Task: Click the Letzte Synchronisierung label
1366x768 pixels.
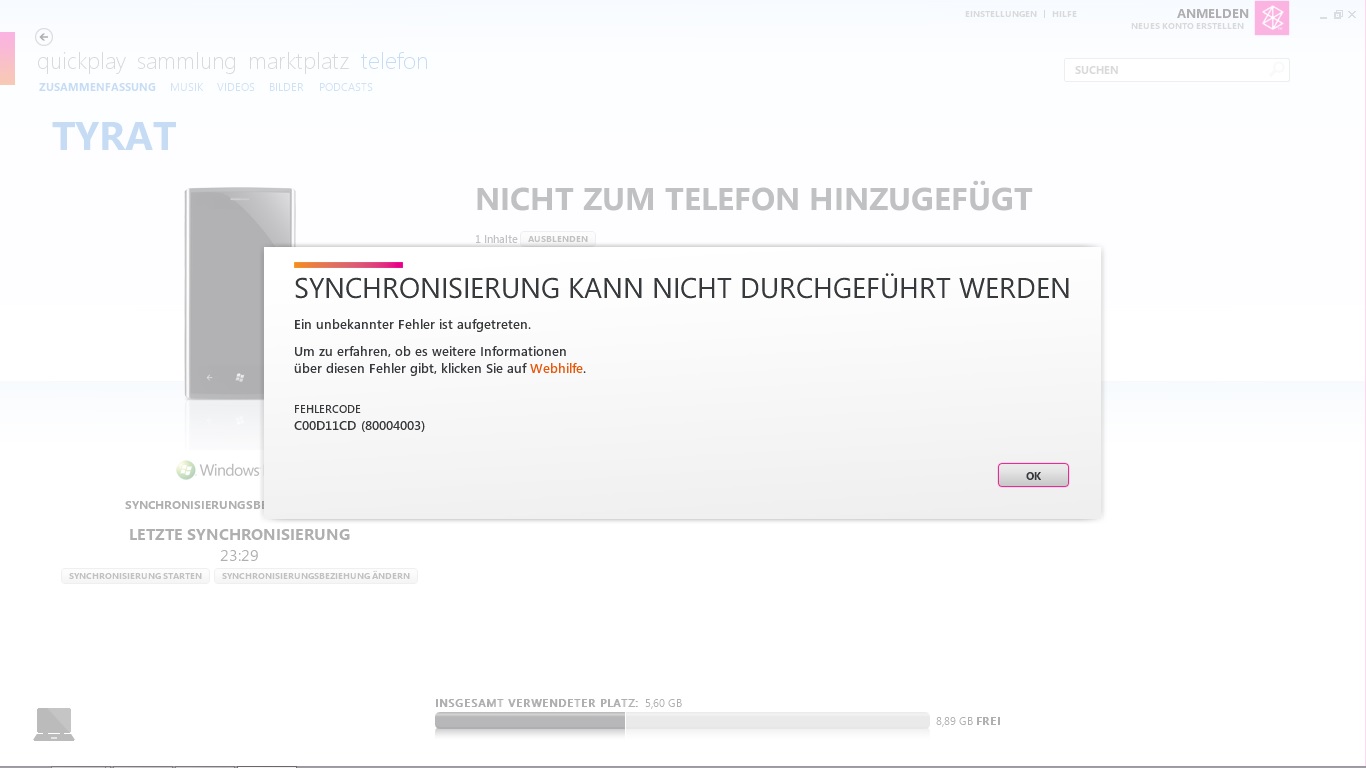Action: coord(239,534)
